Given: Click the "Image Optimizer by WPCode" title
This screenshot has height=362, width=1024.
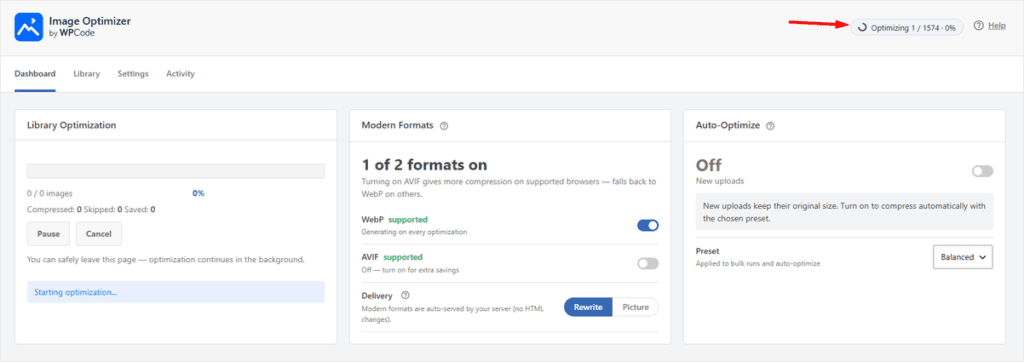Looking at the screenshot, I should 89,27.
